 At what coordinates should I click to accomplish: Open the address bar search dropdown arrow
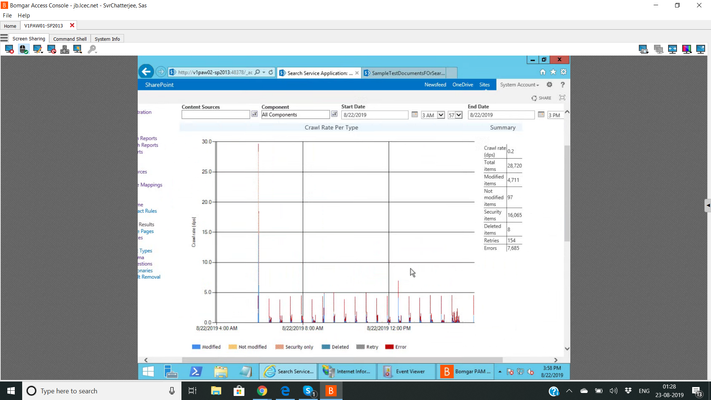point(264,72)
